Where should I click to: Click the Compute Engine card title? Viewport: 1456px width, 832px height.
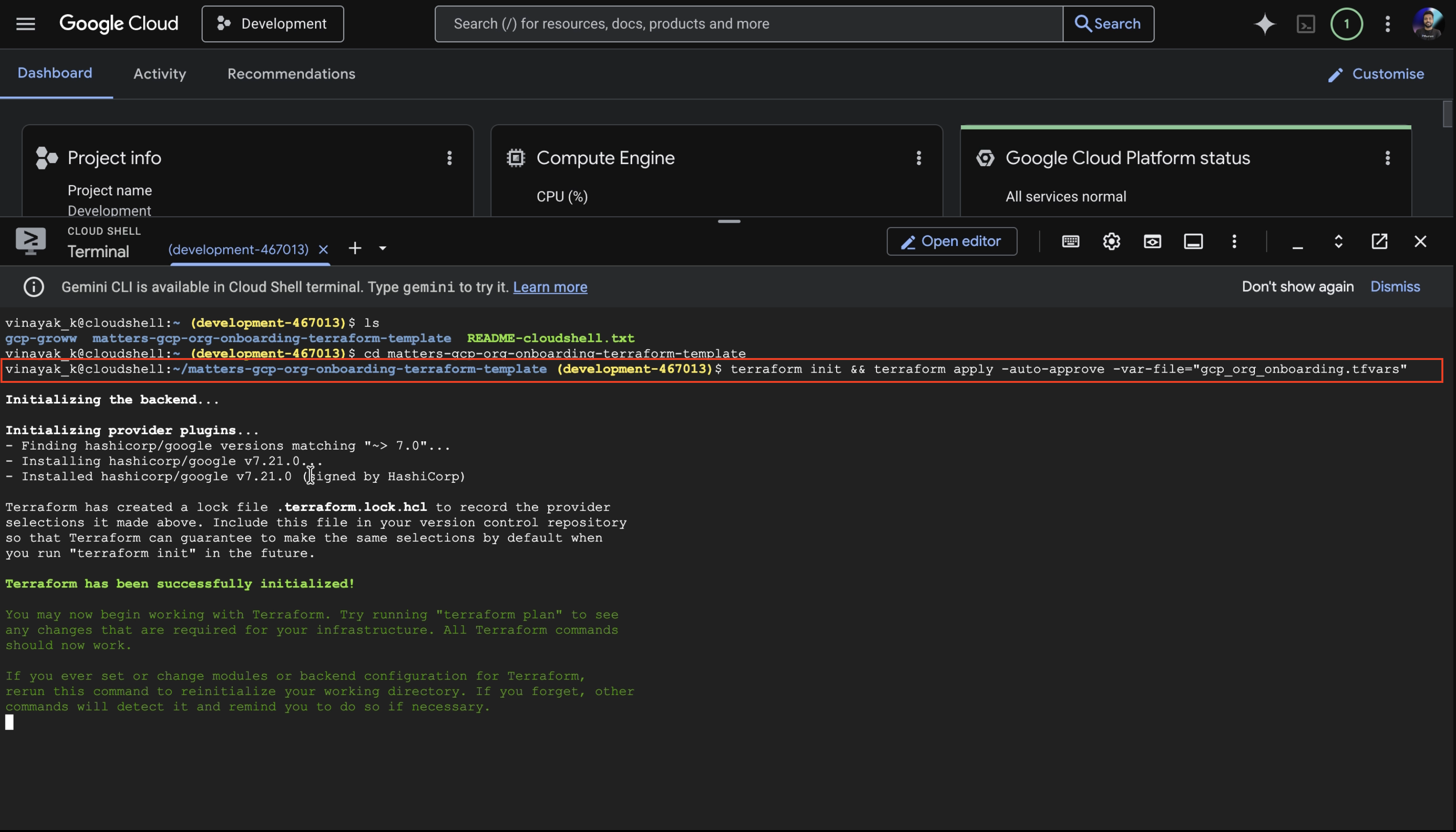(605, 158)
